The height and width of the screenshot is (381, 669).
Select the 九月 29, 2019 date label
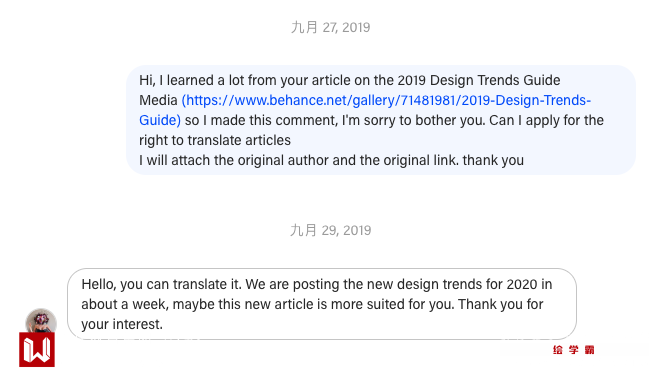click(x=331, y=230)
